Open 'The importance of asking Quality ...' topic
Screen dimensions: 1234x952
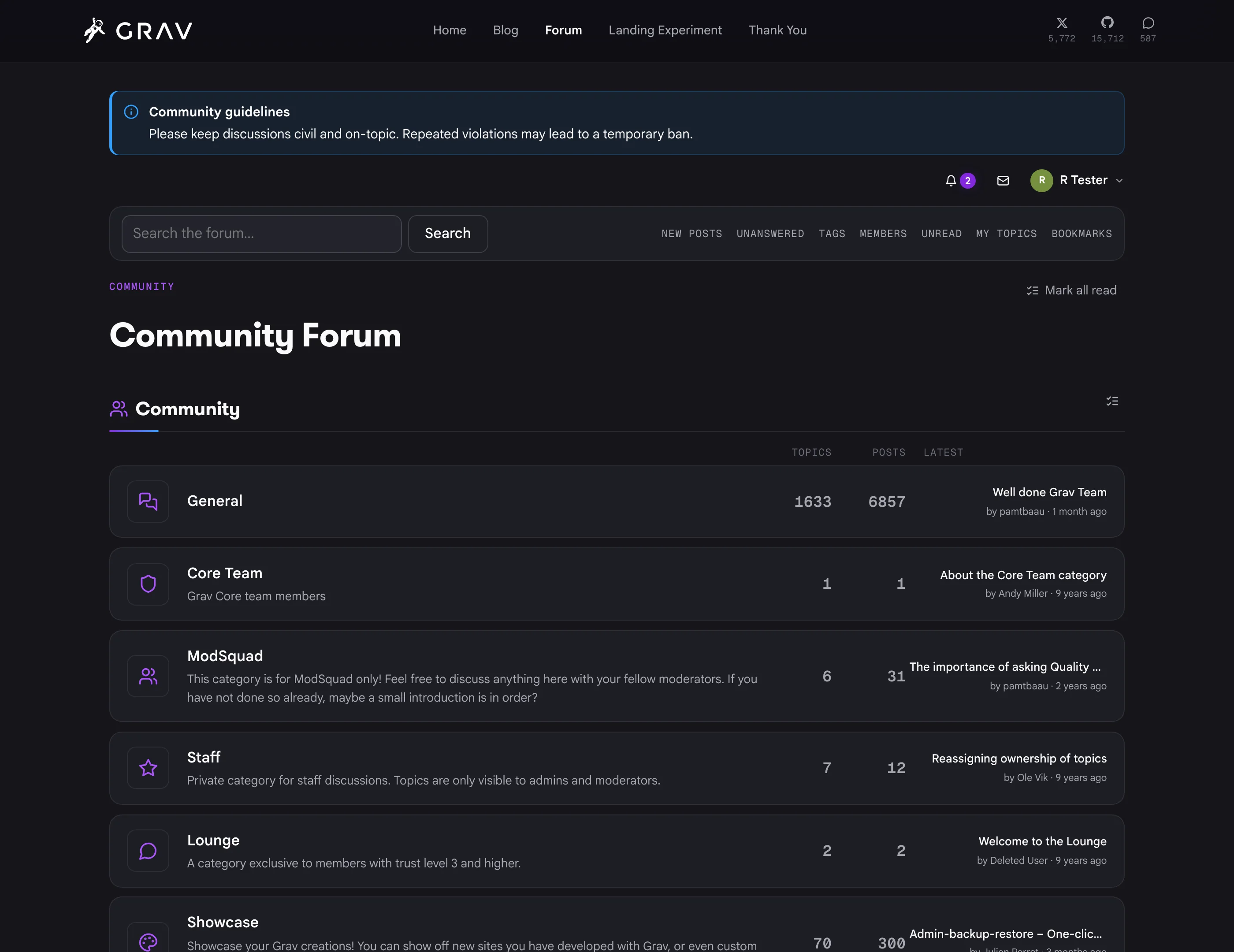click(x=1005, y=667)
